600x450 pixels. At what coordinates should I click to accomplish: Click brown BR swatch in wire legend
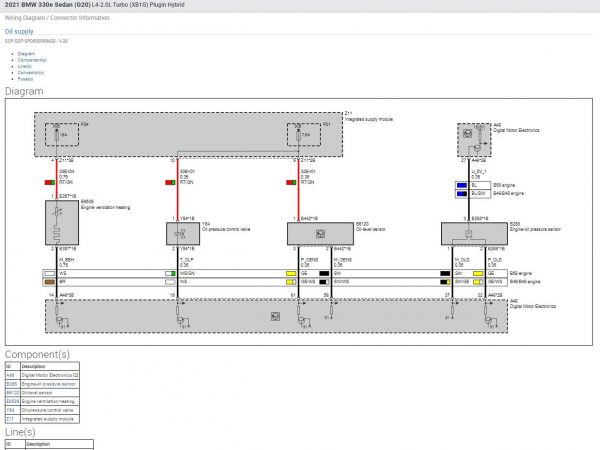coord(50,282)
